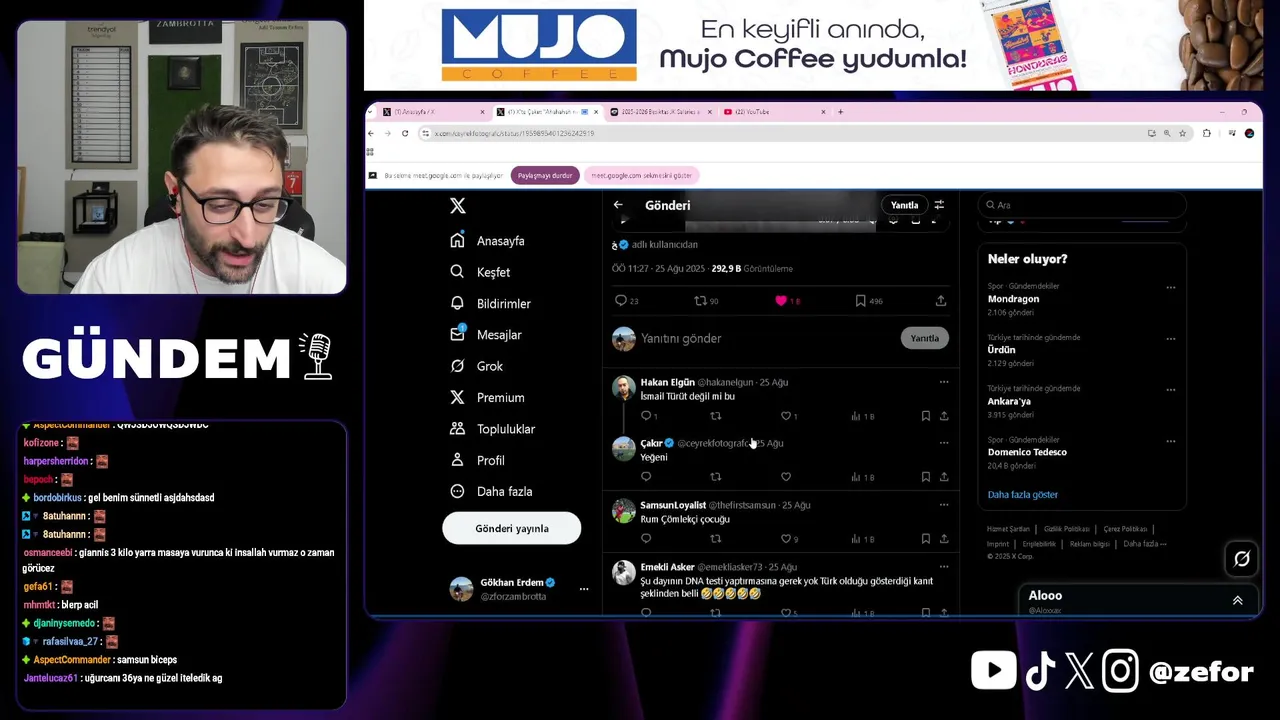Go to Anasayfa in the sidebar
This screenshot has height=720, width=1280.
[487, 241]
